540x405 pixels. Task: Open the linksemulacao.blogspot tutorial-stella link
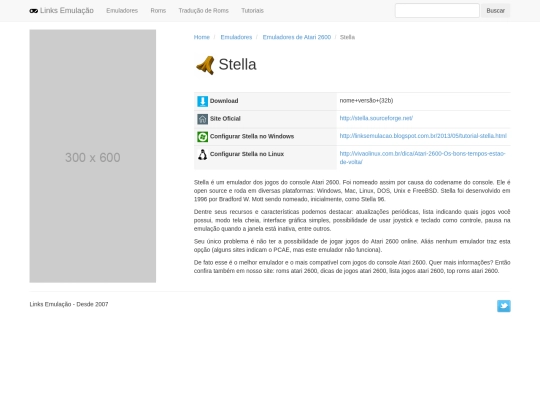click(423, 136)
